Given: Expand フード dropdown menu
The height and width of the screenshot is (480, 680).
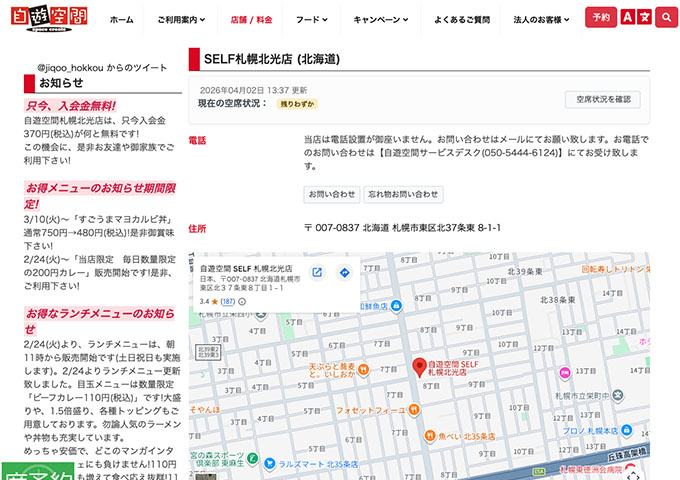Looking at the screenshot, I should 311,20.
